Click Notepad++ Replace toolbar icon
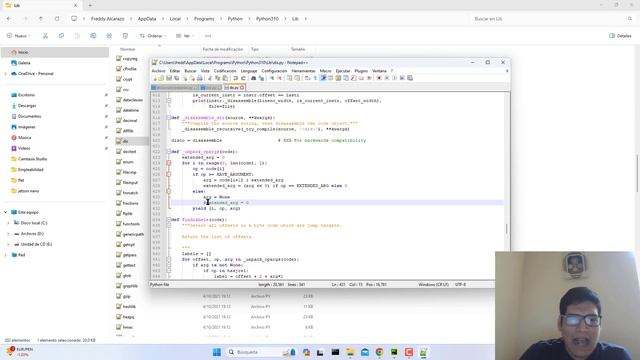The width and height of the screenshot is (640, 360). coord(261,78)
